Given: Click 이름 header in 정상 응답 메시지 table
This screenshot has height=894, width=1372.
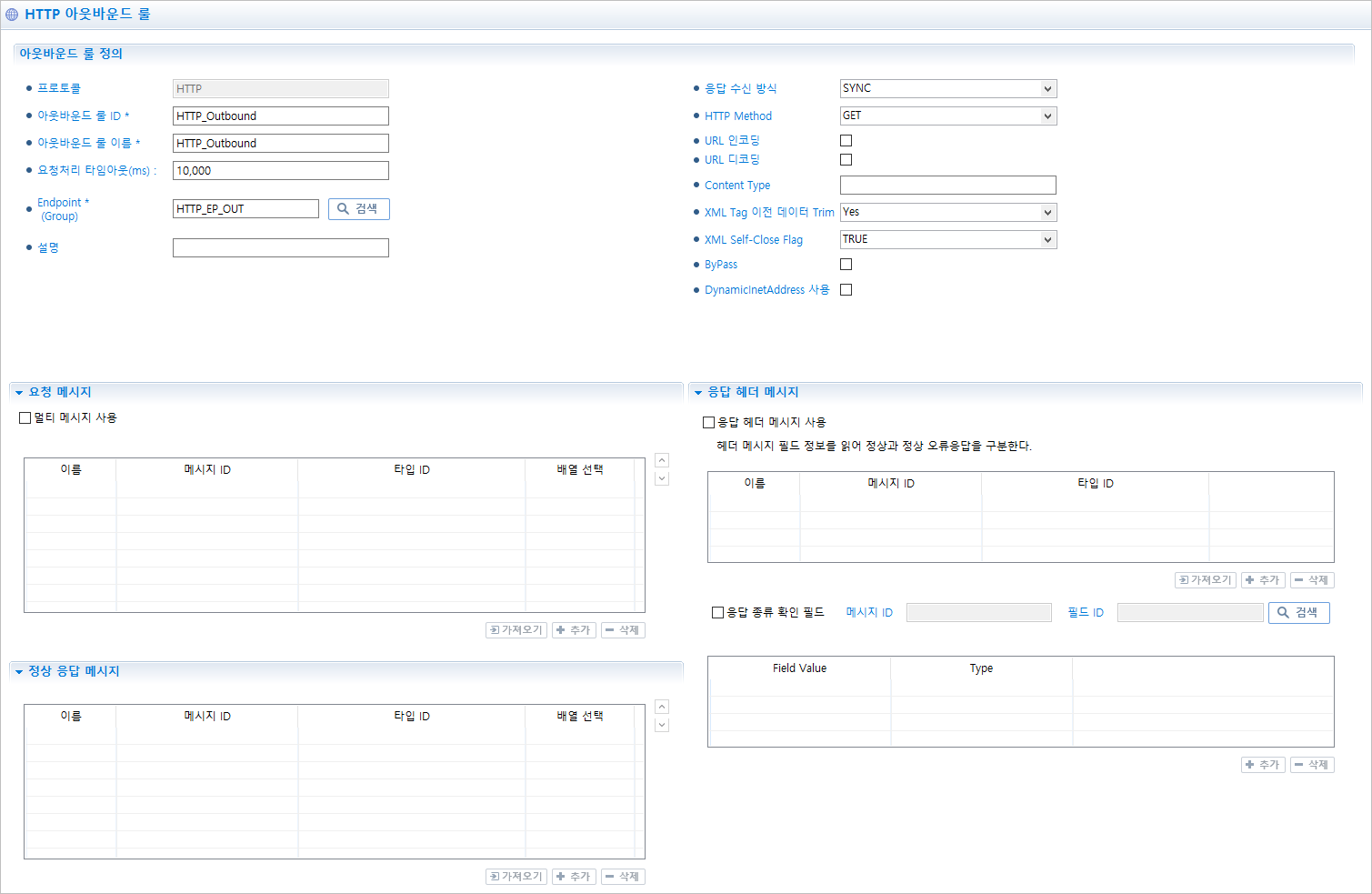Looking at the screenshot, I should [x=71, y=716].
